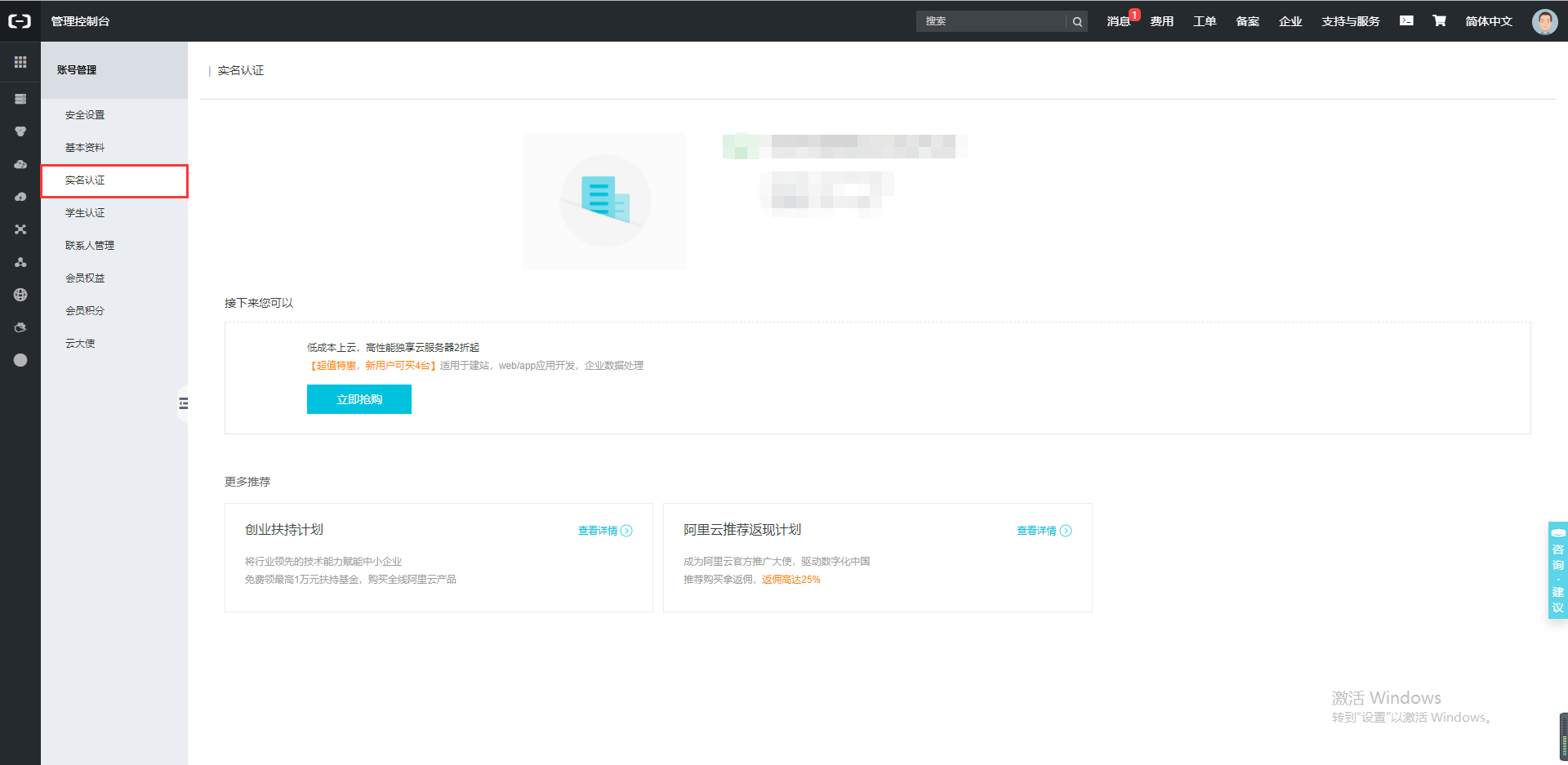Open the 简体中文 language dropdown

click(x=1488, y=21)
